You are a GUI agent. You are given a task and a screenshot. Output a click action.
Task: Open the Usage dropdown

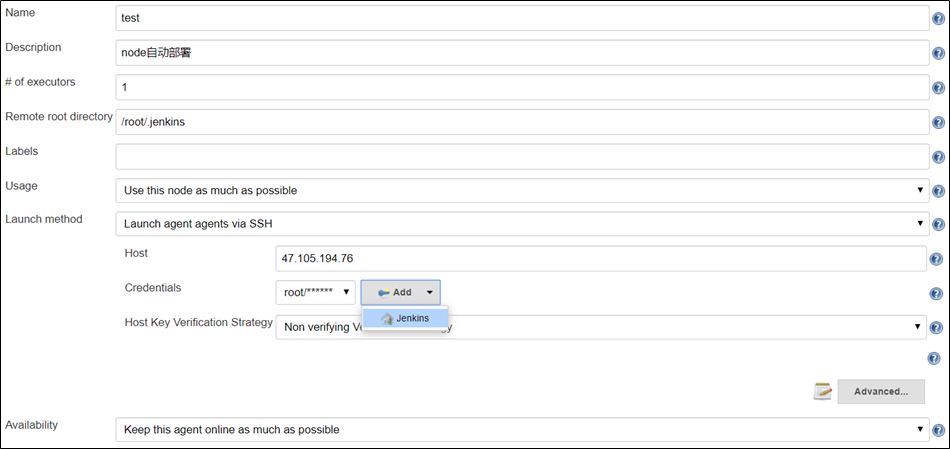point(522,190)
